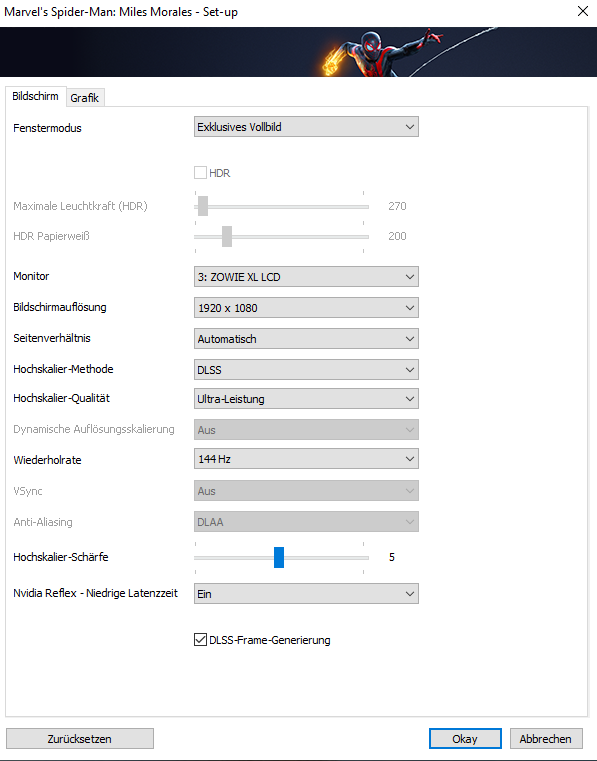The width and height of the screenshot is (597, 761).
Task: Switch to the Grafik tab
Action: [85, 98]
